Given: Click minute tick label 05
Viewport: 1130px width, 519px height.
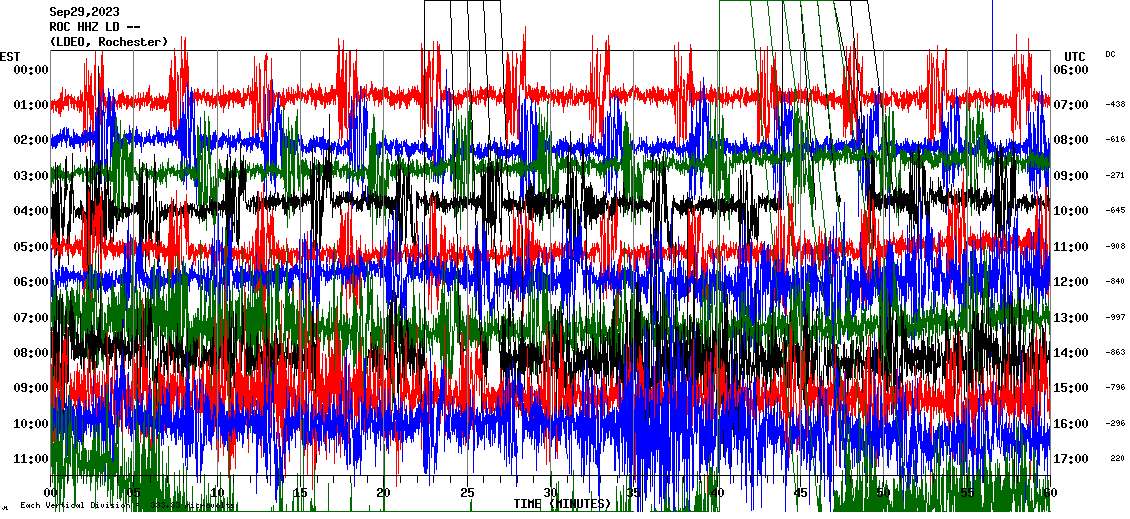Looking at the screenshot, I should click(134, 493).
